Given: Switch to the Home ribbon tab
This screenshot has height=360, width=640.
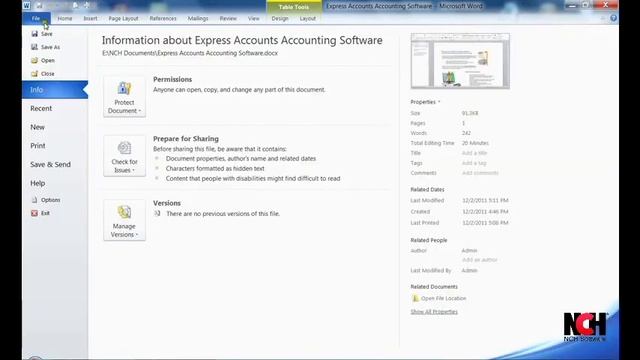Looking at the screenshot, I should [64, 18].
